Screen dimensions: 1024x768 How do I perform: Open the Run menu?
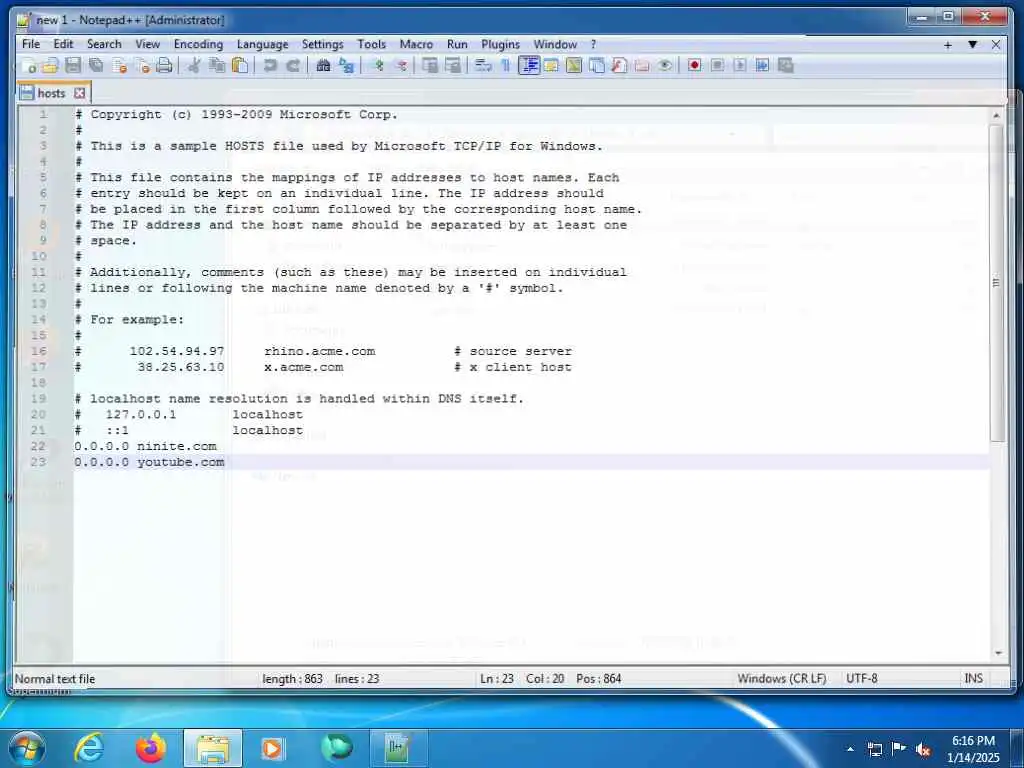(457, 44)
